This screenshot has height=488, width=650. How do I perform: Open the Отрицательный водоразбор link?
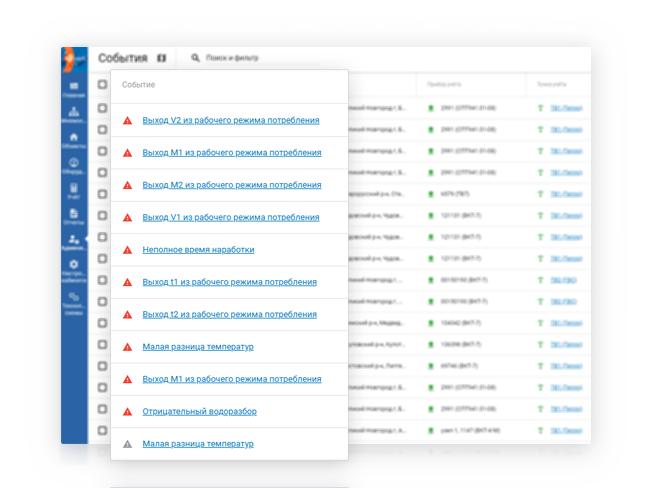[x=199, y=411]
